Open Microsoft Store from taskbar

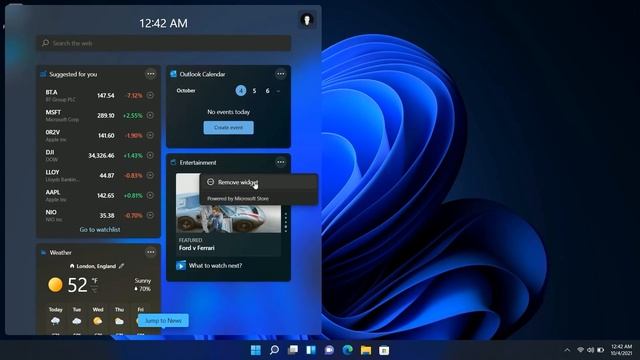(384, 350)
